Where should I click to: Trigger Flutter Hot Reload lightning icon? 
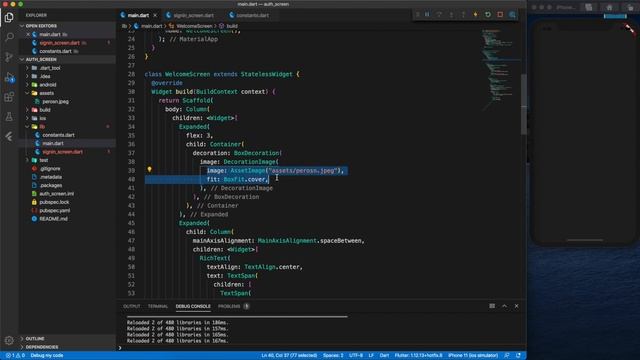(x=476, y=15)
